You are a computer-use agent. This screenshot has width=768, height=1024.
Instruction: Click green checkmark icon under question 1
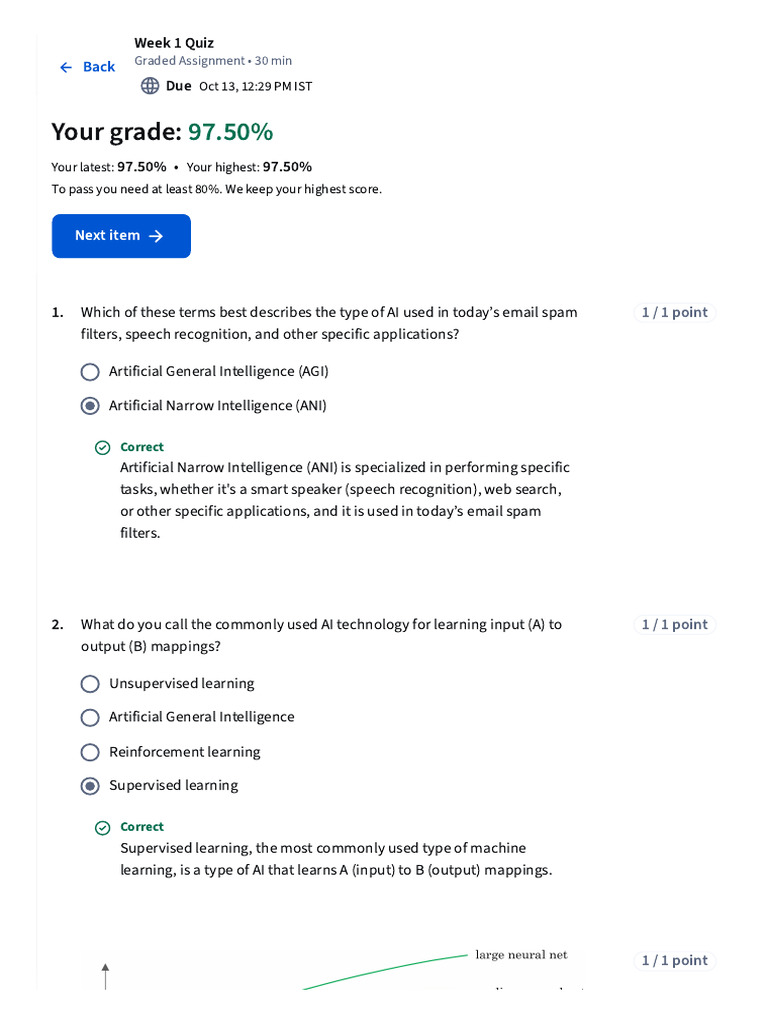tap(102, 448)
